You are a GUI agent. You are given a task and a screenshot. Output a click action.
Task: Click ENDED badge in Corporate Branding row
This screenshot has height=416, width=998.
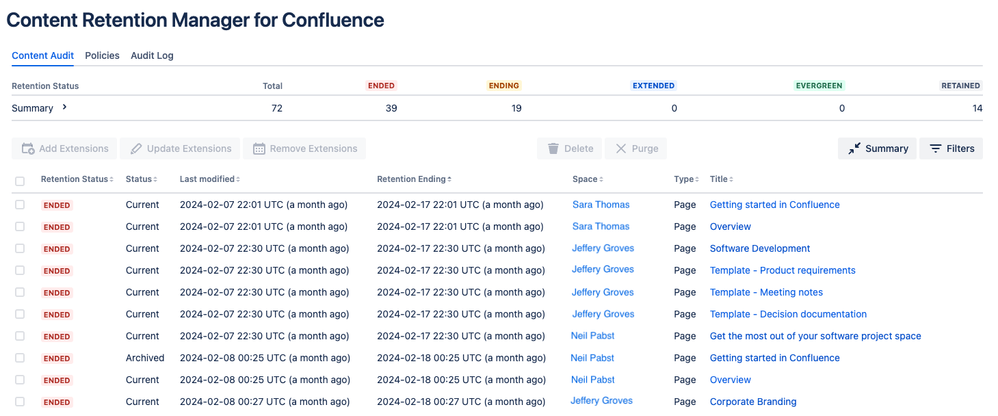57,403
